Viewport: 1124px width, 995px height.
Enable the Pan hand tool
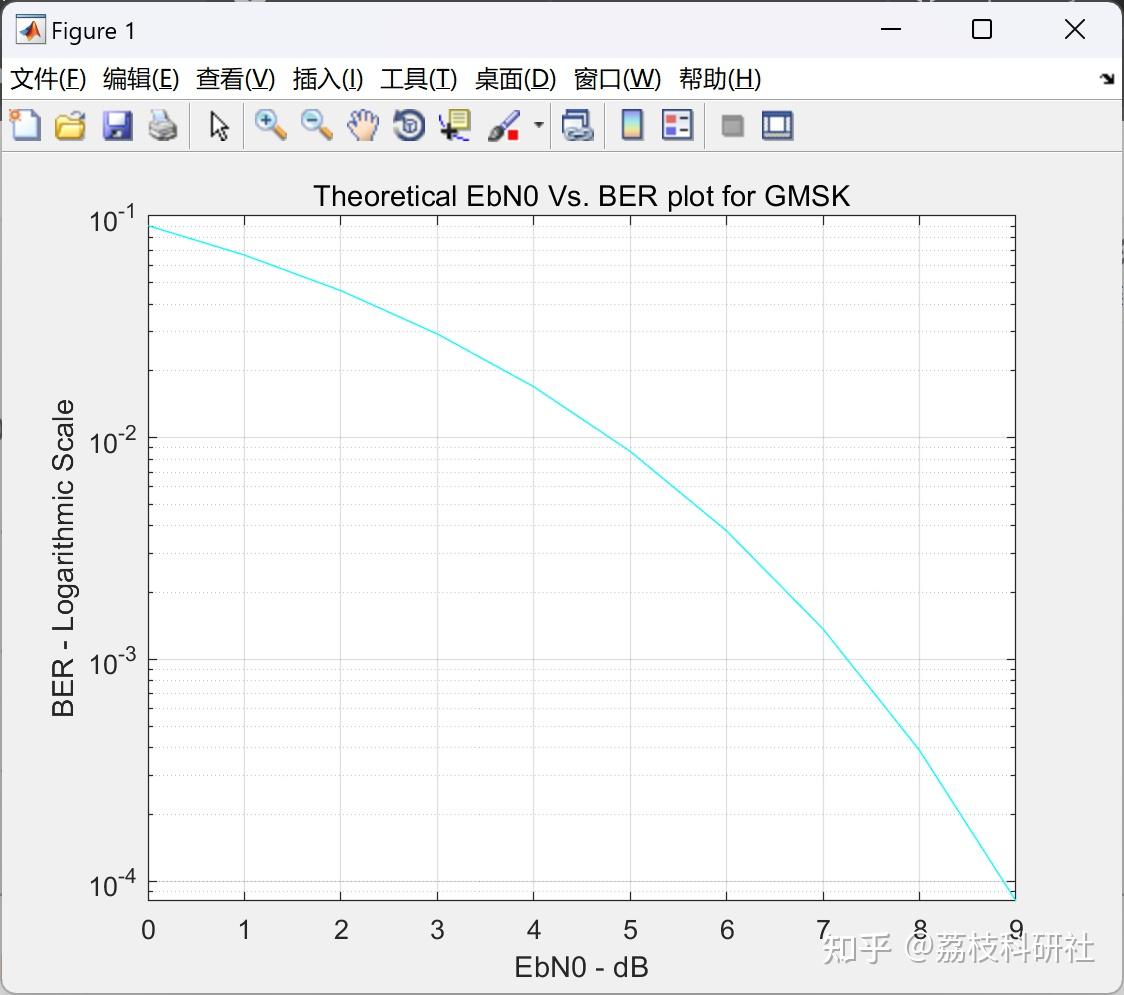tap(363, 125)
